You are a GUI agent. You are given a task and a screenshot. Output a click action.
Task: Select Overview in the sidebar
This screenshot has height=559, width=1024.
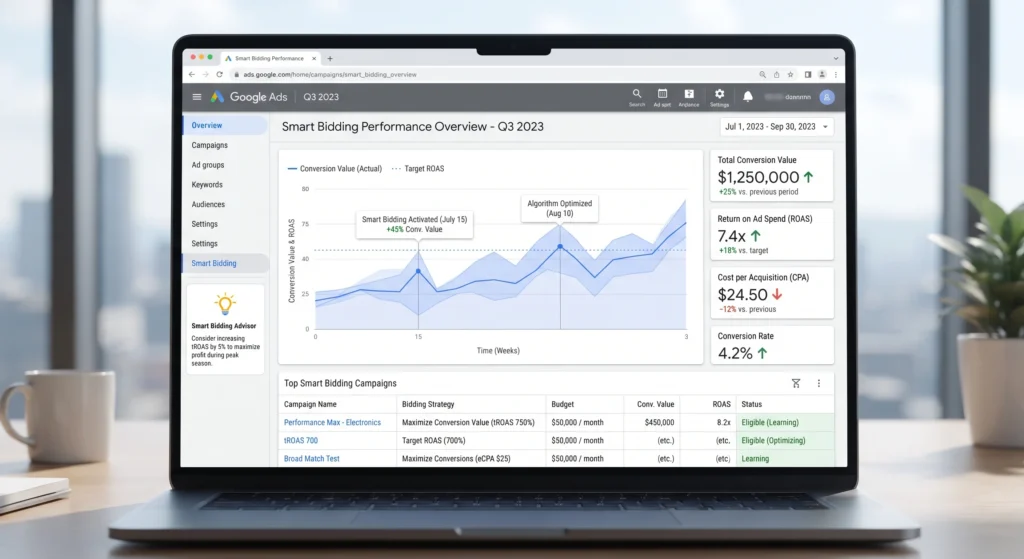[x=225, y=125]
